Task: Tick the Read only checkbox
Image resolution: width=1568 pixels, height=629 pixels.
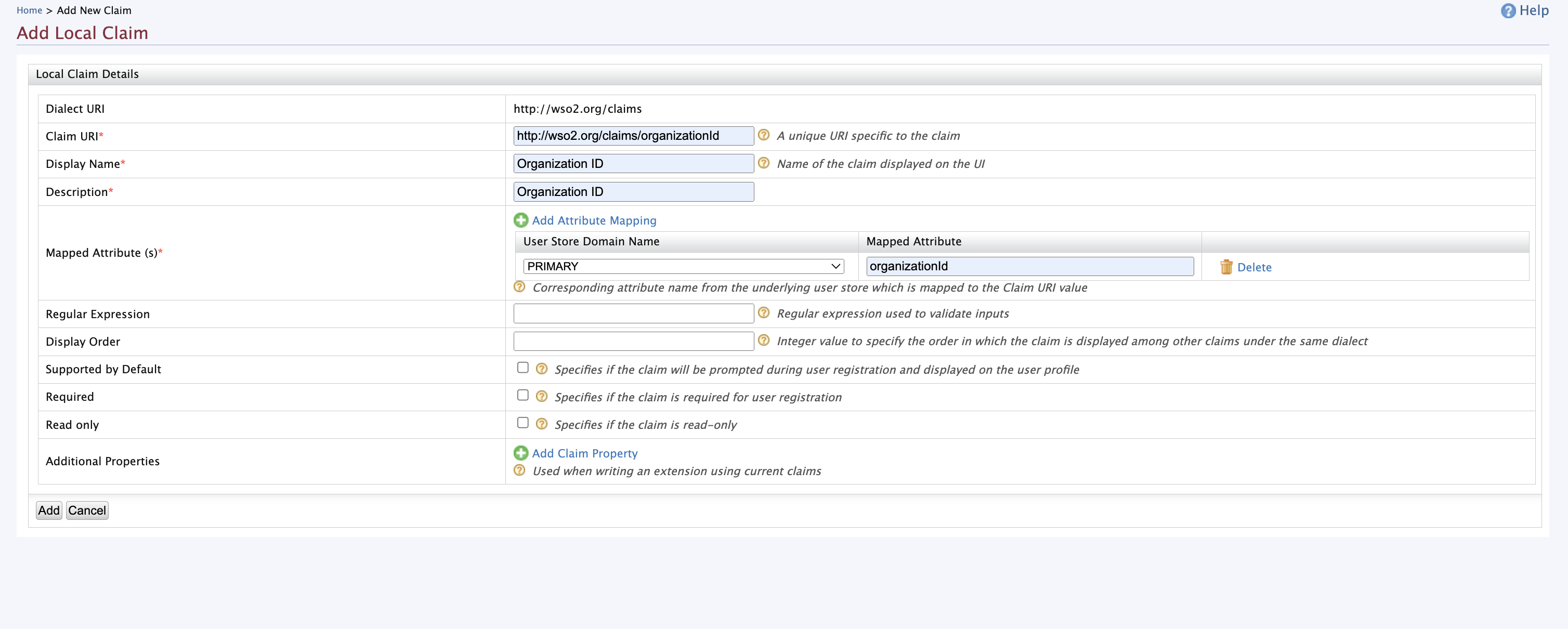Action: pos(522,423)
